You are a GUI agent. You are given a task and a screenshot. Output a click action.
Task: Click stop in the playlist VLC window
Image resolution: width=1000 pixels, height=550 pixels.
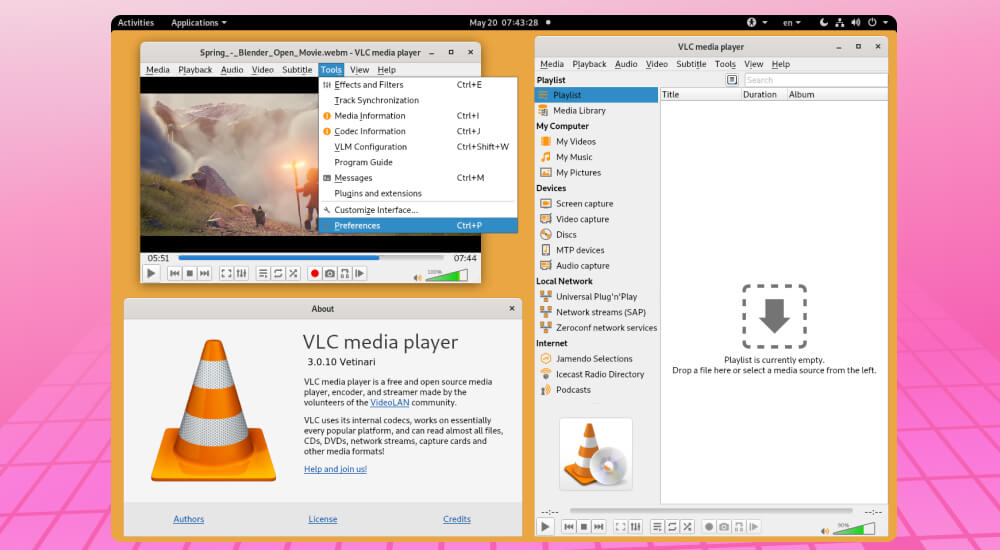584,526
